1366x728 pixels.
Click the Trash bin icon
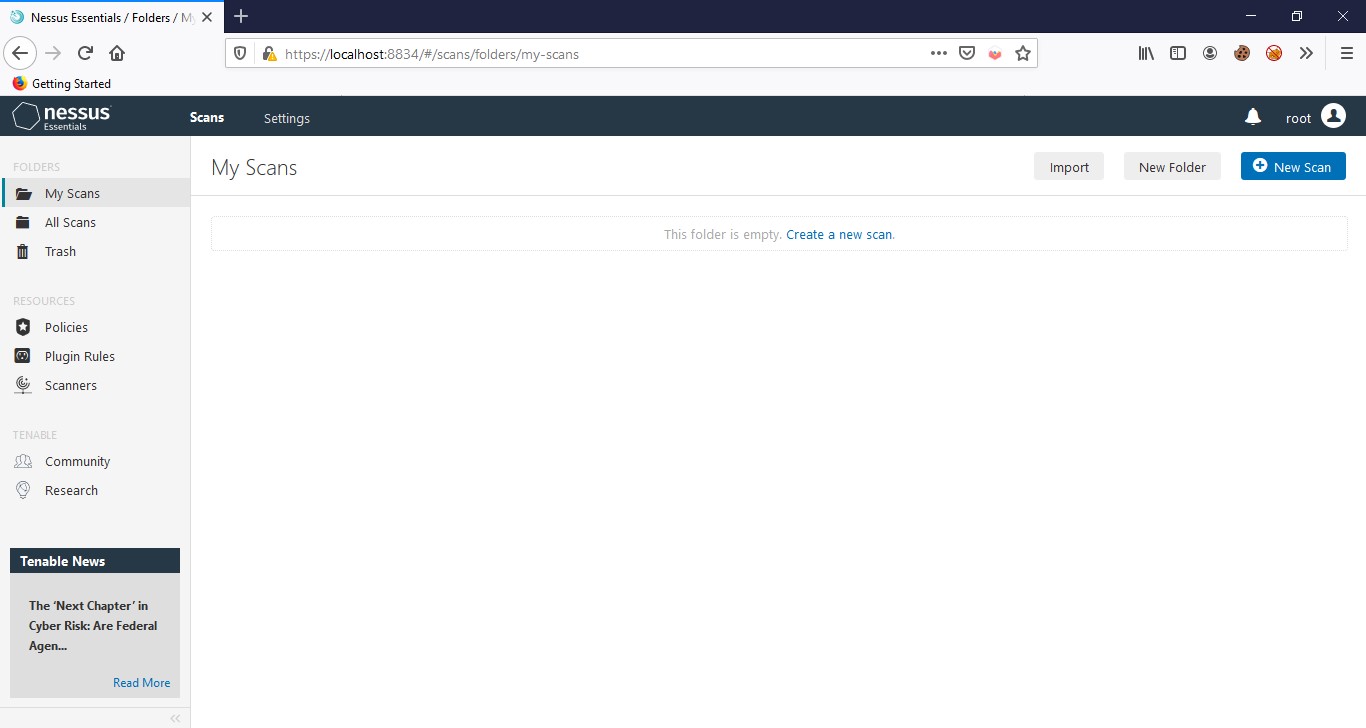click(x=23, y=251)
